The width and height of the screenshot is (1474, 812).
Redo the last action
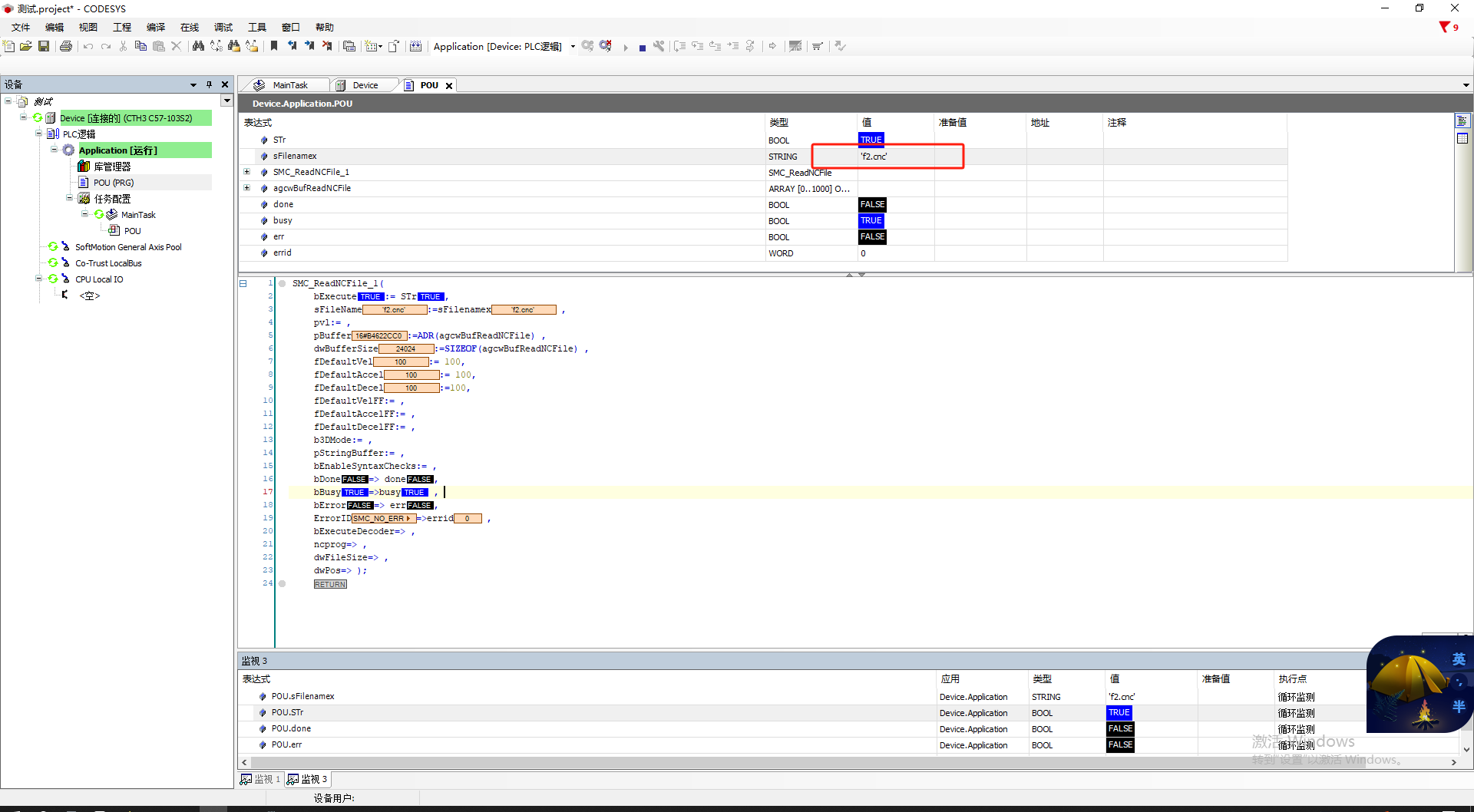click(x=106, y=46)
